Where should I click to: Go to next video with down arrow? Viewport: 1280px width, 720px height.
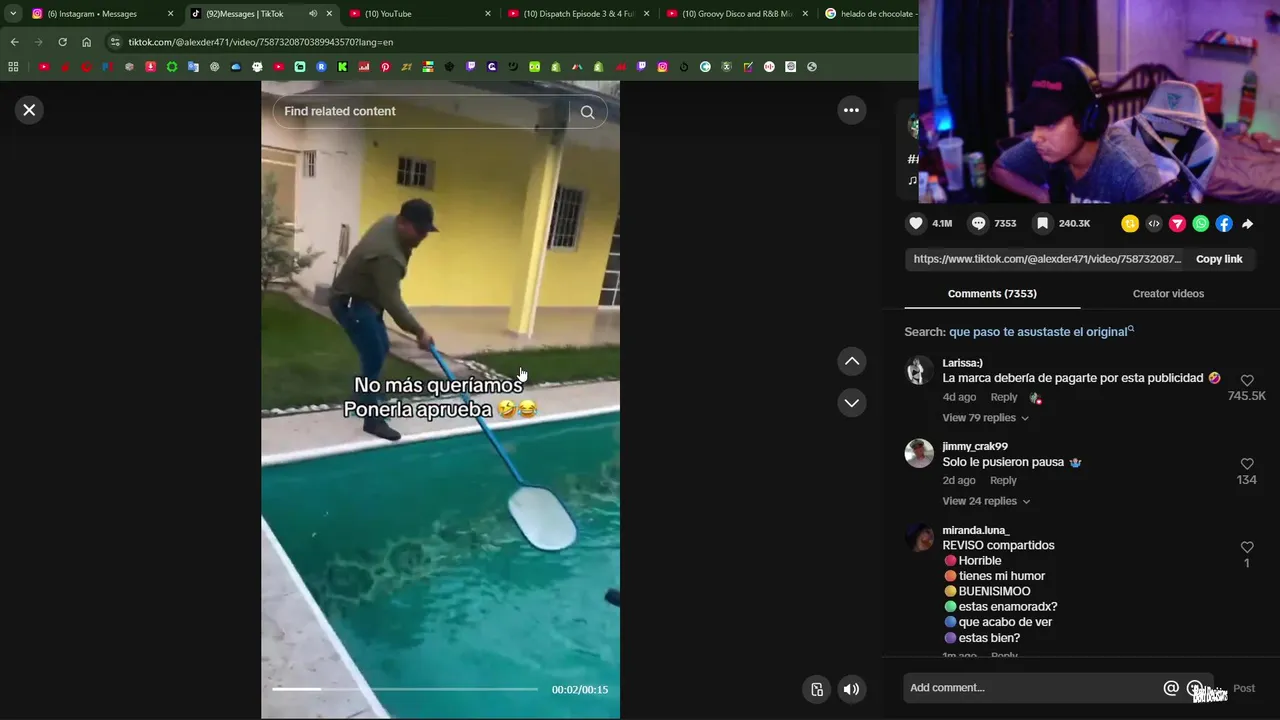point(851,403)
